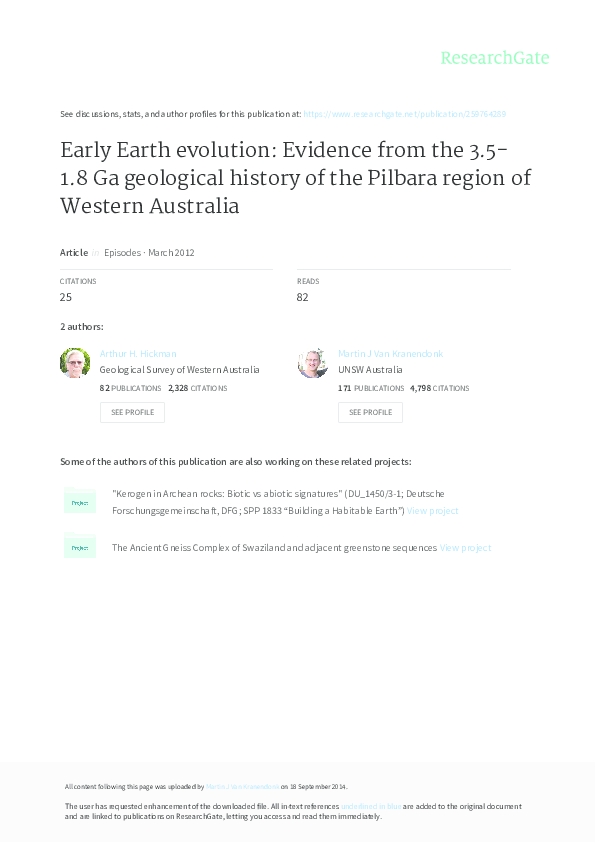Open View project for the Kerogen project
Screen dimensions: 595x842
click(433, 509)
